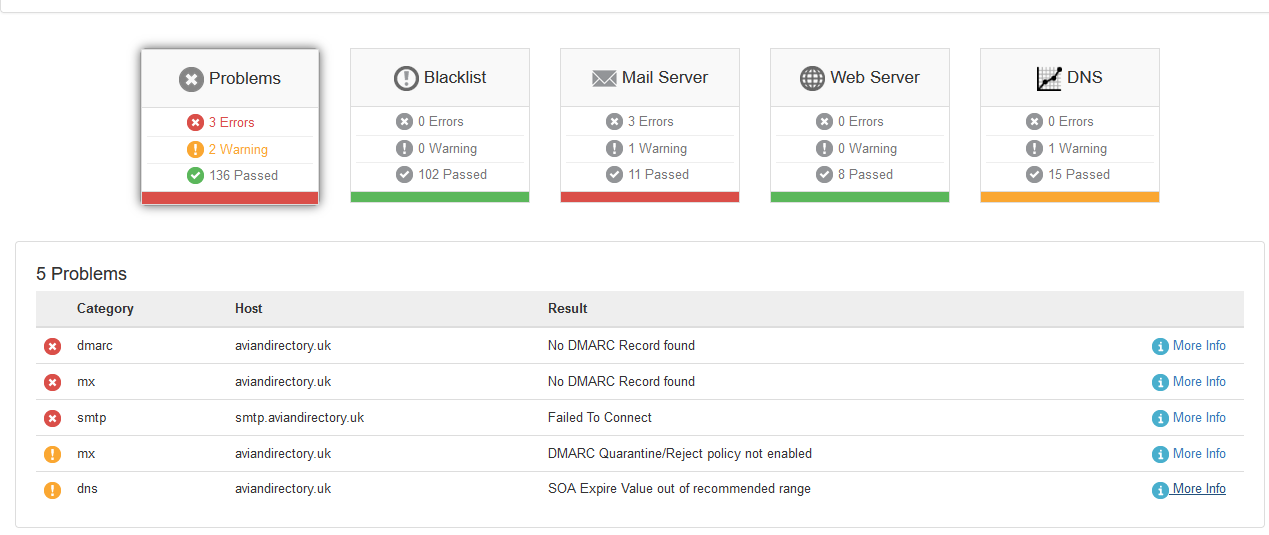Click the green status bar under Web Server
Screen dimensions: 1269x535
point(860,197)
